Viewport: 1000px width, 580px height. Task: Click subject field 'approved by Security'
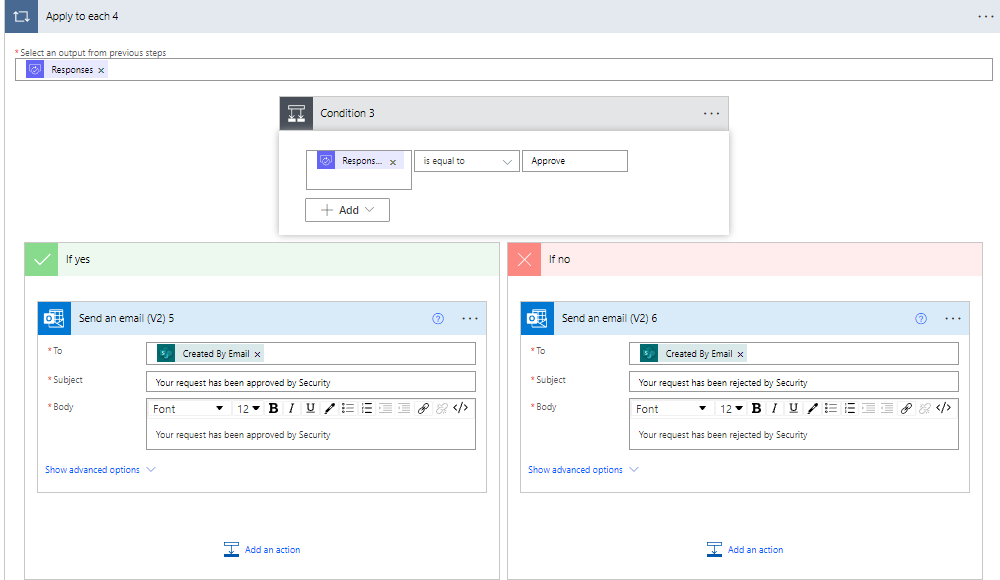click(311, 382)
